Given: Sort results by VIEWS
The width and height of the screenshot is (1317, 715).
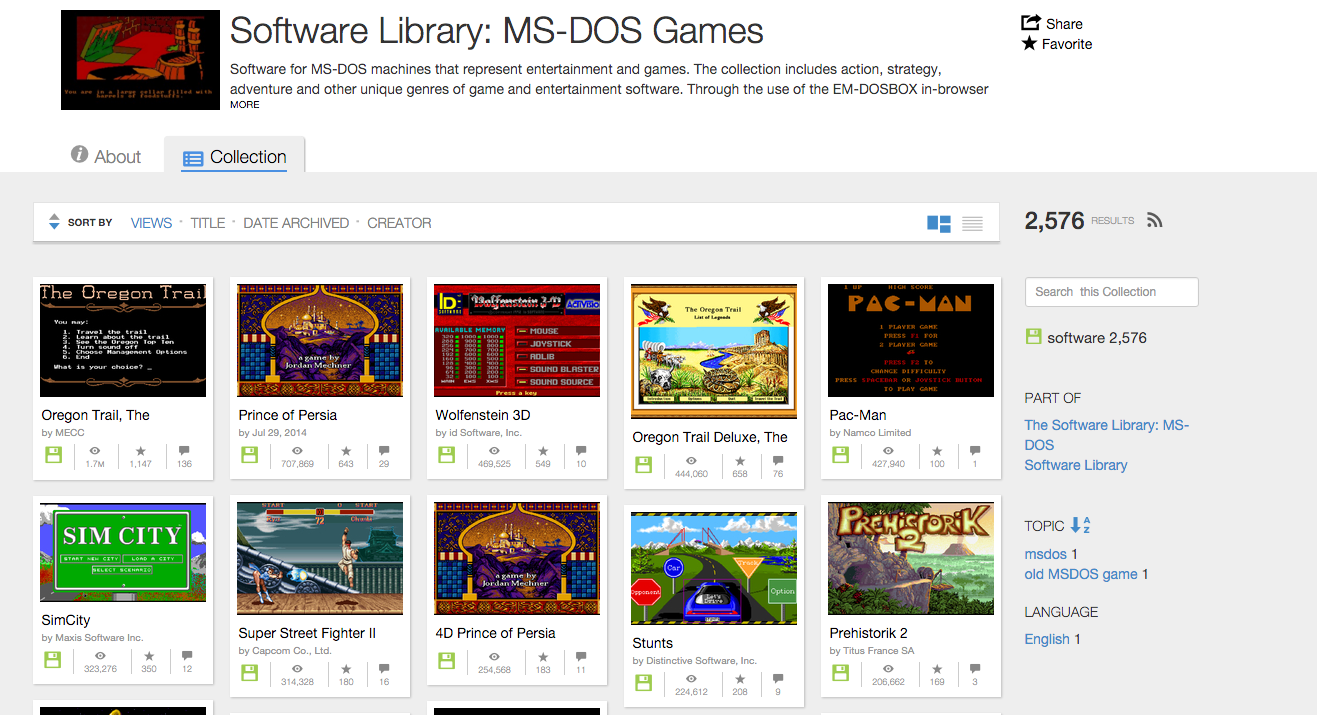Looking at the screenshot, I should click(x=151, y=223).
